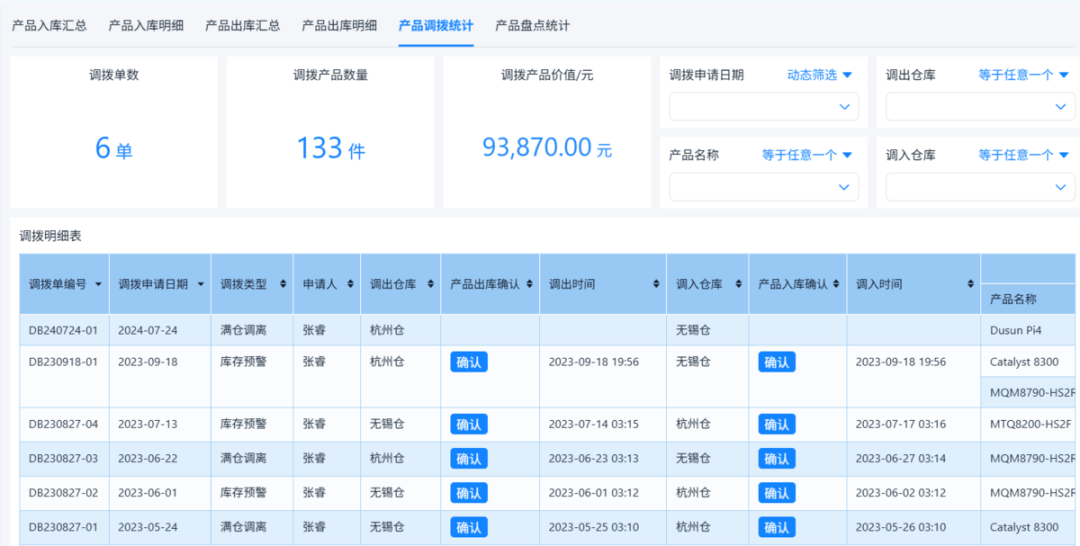Select order number DB240724-01
The height and width of the screenshot is (546, 1080).
coord(63,330)
